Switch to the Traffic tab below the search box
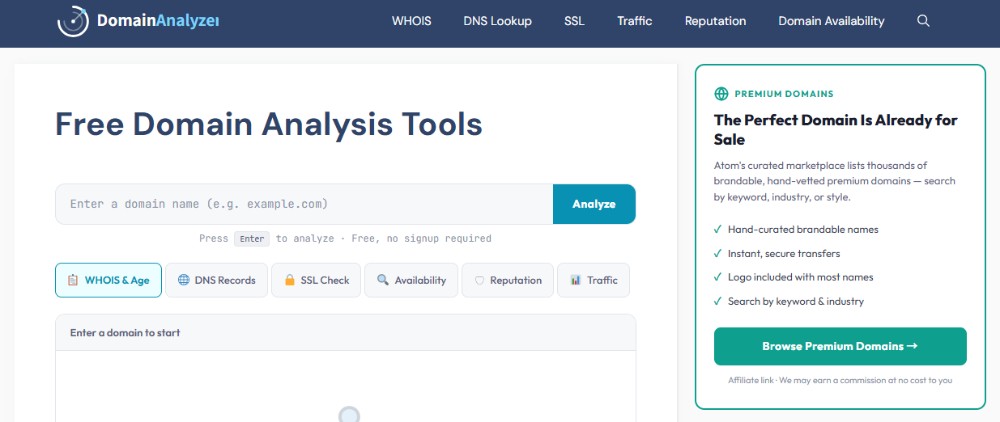The image size is (1000, 422). click(594, 280)
